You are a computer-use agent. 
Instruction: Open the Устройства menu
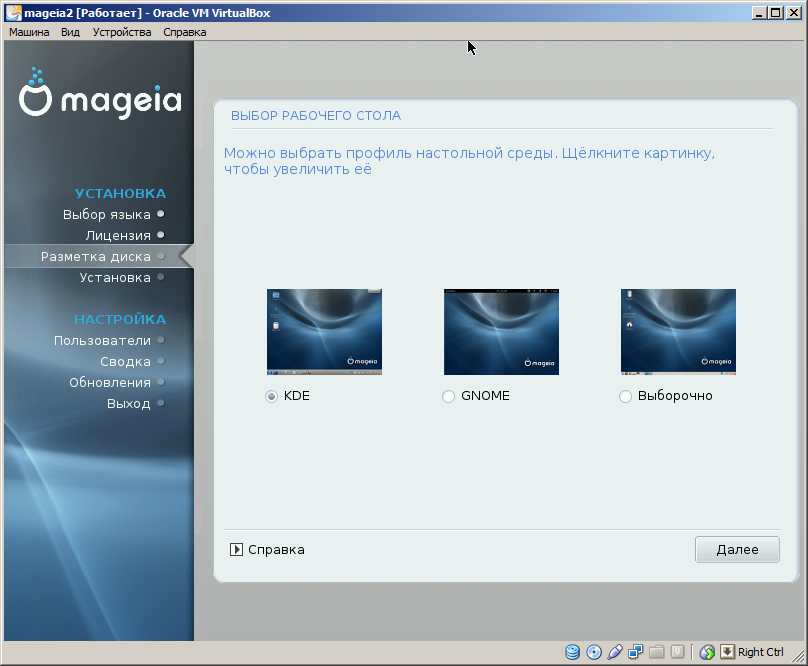click(x=122, y=32)
